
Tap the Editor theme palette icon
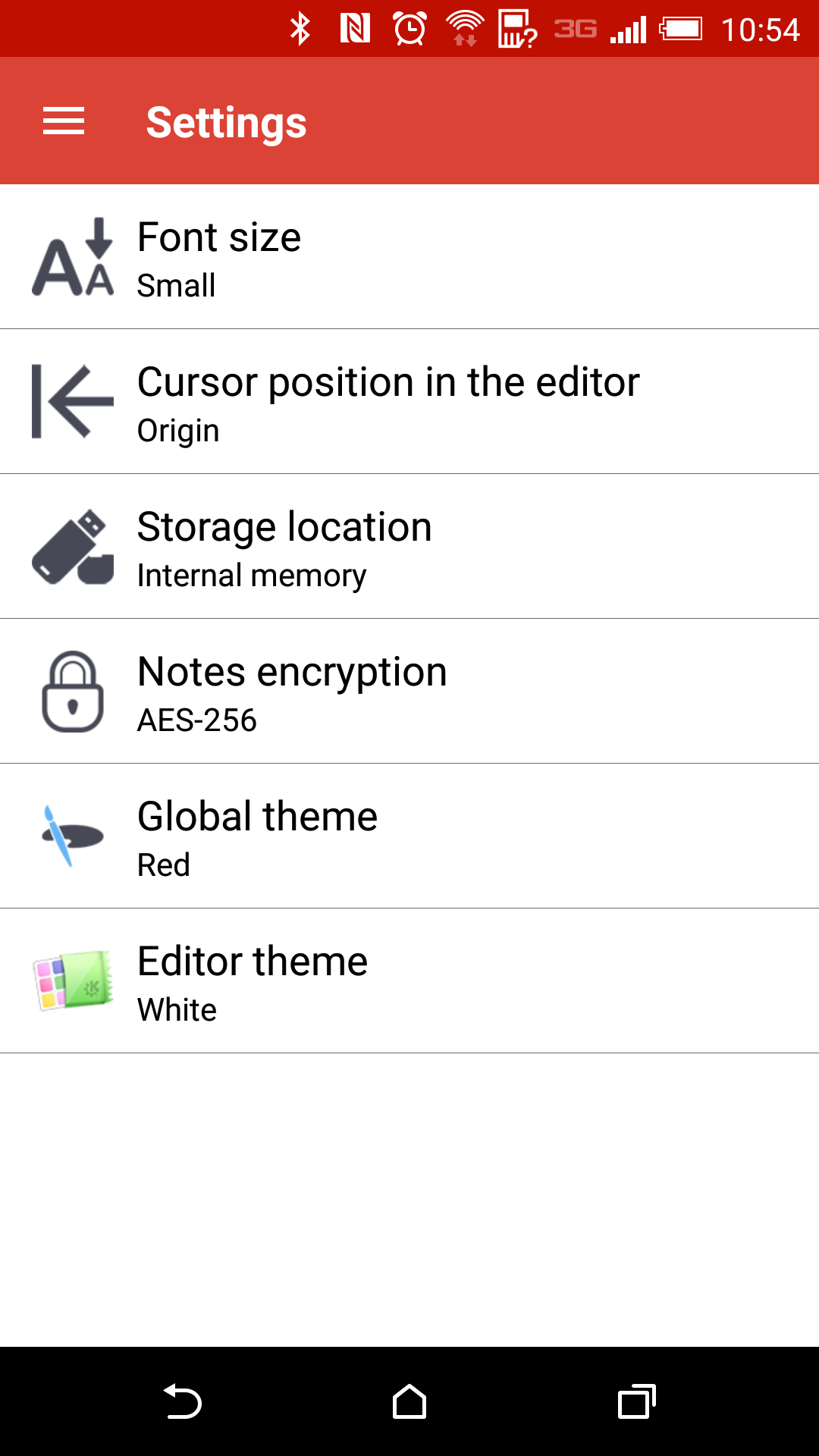(73, 981)
